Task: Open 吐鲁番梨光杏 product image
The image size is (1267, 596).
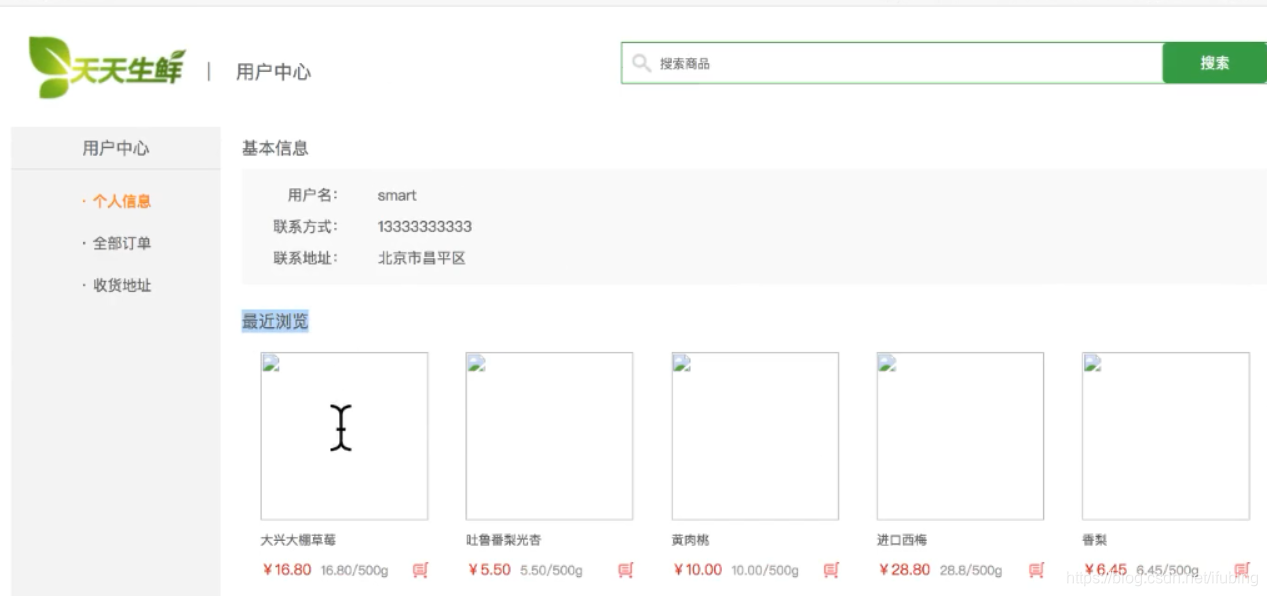Action: (x=550, y=436)
